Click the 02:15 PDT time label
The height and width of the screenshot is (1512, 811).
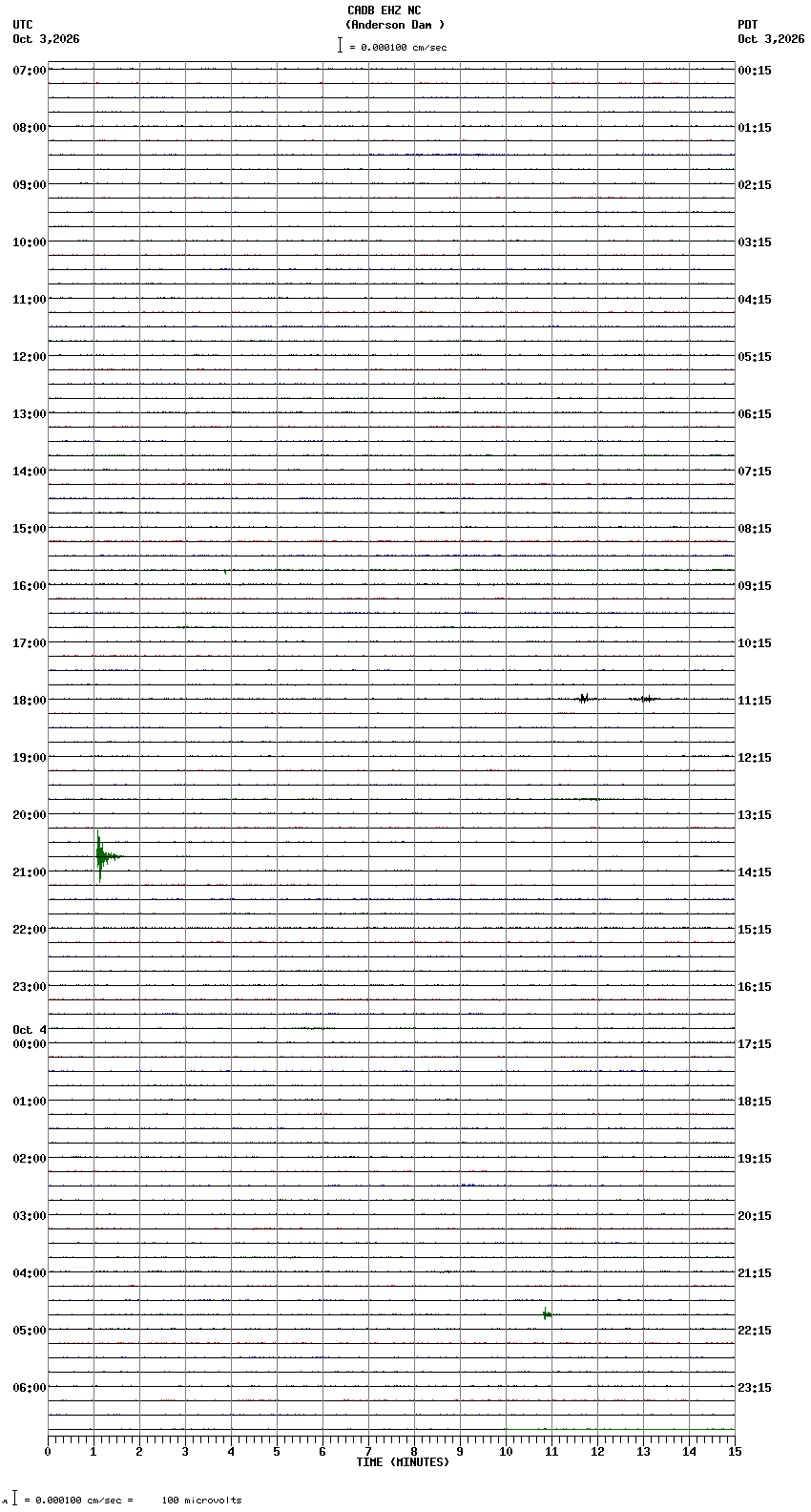pyautogui.click(x=755, y=185)
